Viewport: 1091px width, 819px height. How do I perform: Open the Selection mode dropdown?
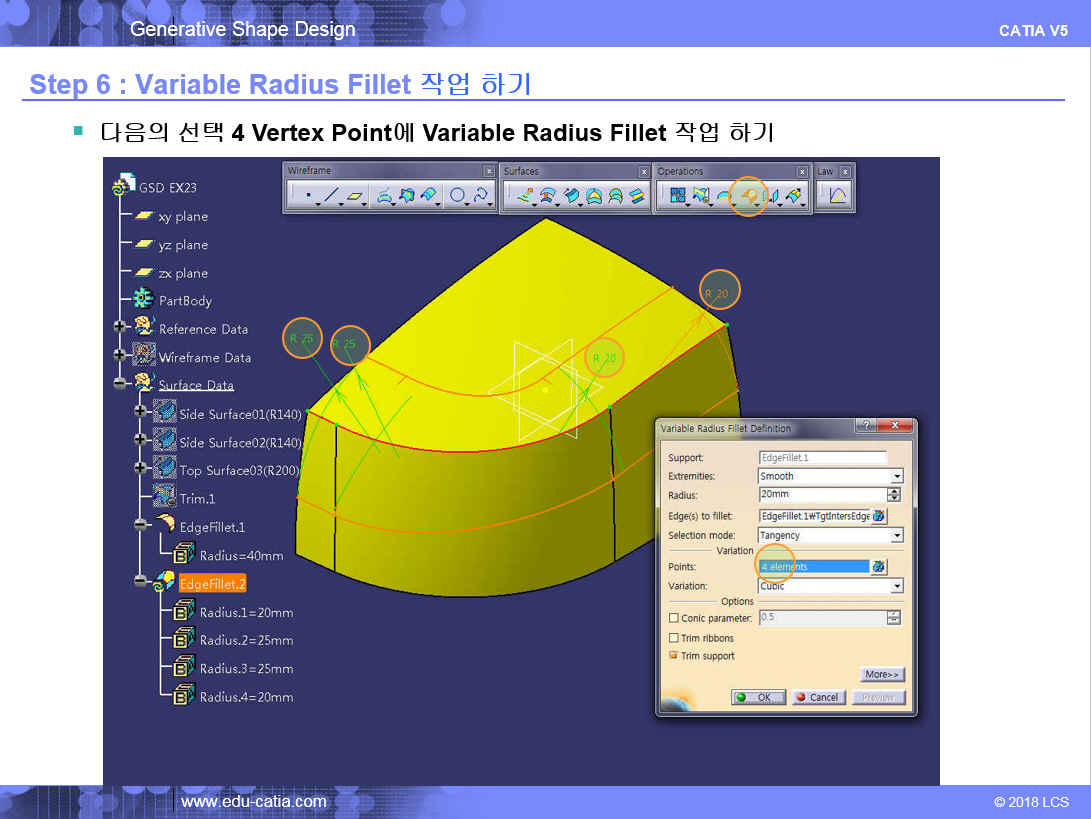(896, 536)
